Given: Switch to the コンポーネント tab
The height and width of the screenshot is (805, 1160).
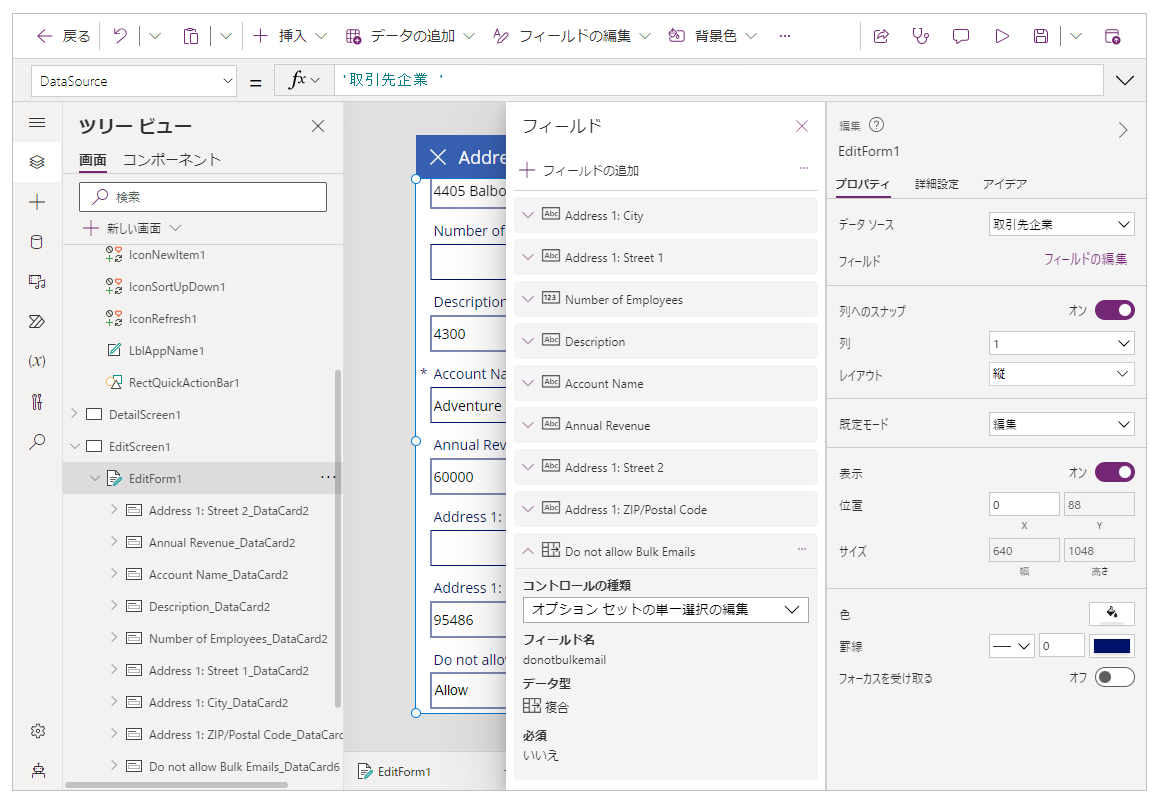Looking at the screenshot, I should 172,160.
